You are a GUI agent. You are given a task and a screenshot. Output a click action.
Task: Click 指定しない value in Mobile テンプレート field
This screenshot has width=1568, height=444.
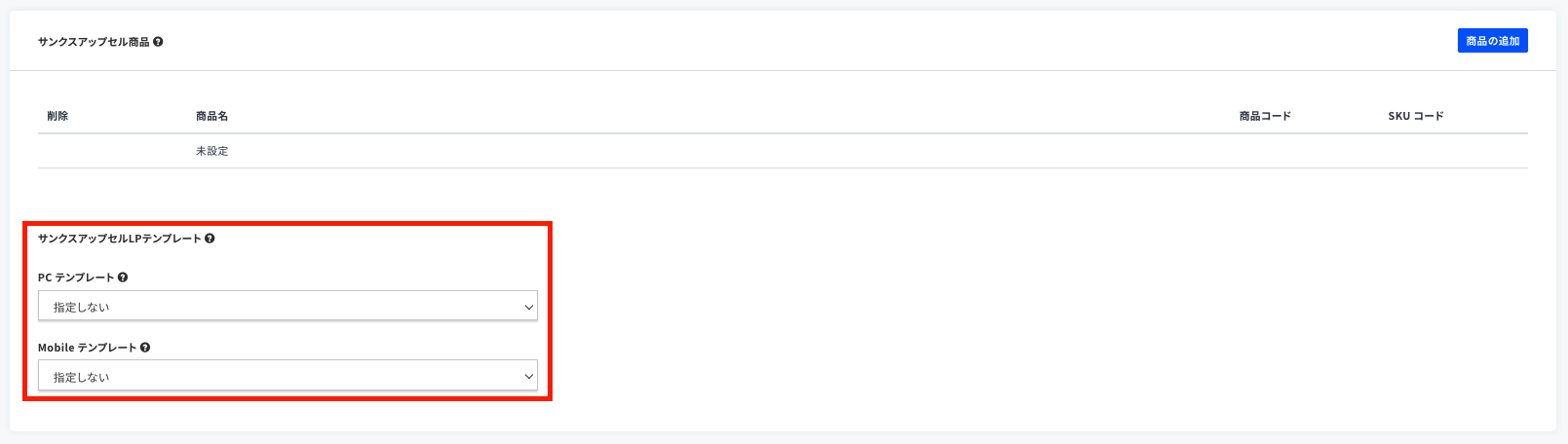tap(82, 377)
